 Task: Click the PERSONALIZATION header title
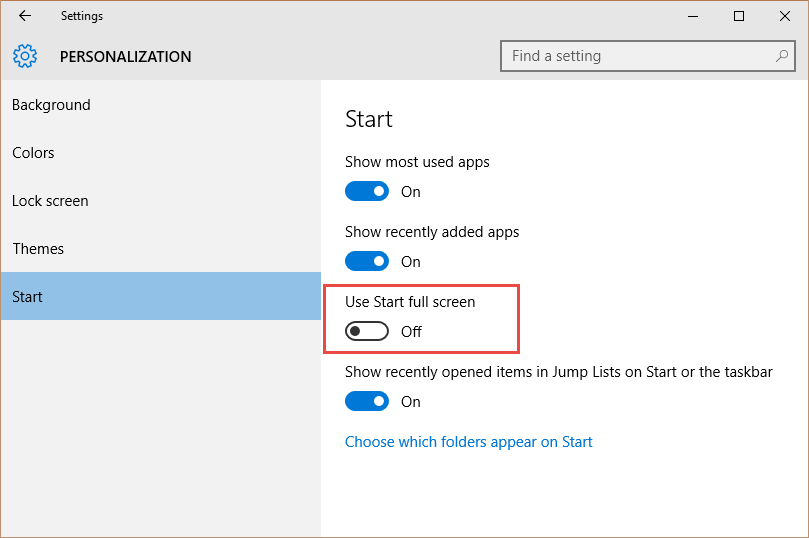click(125, 56)
